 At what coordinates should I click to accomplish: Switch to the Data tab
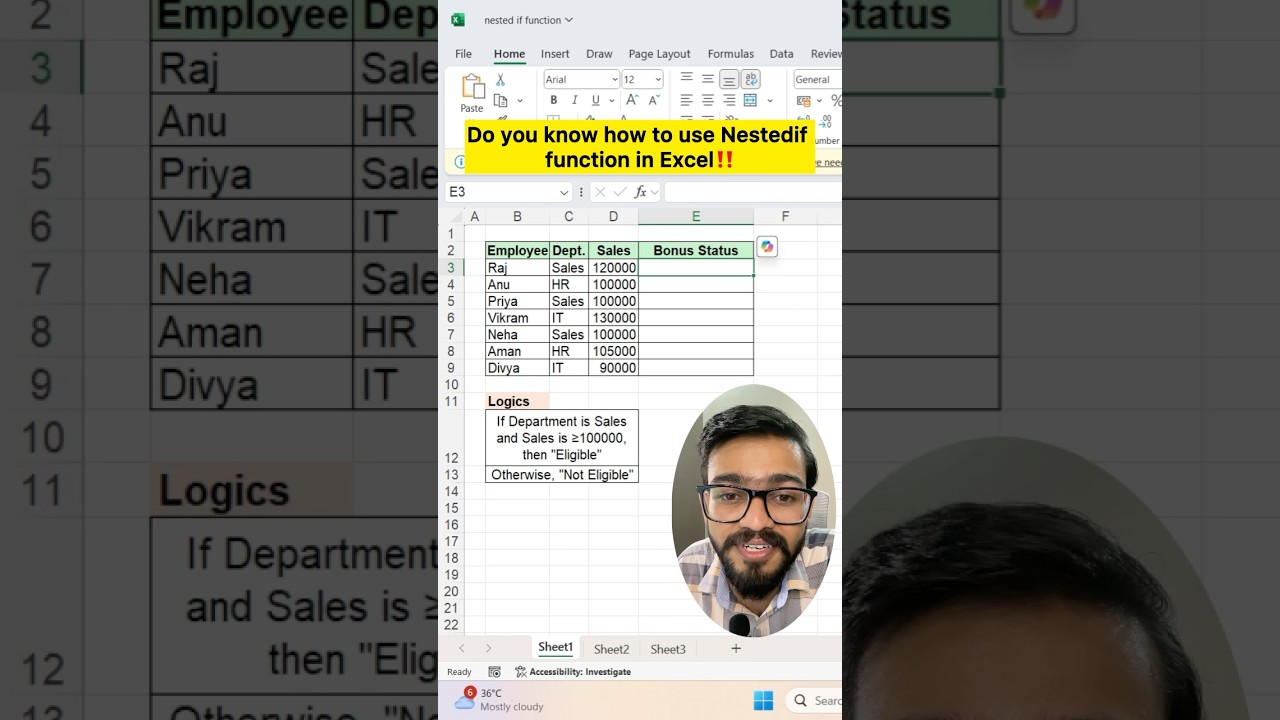[x=781, y=54]
